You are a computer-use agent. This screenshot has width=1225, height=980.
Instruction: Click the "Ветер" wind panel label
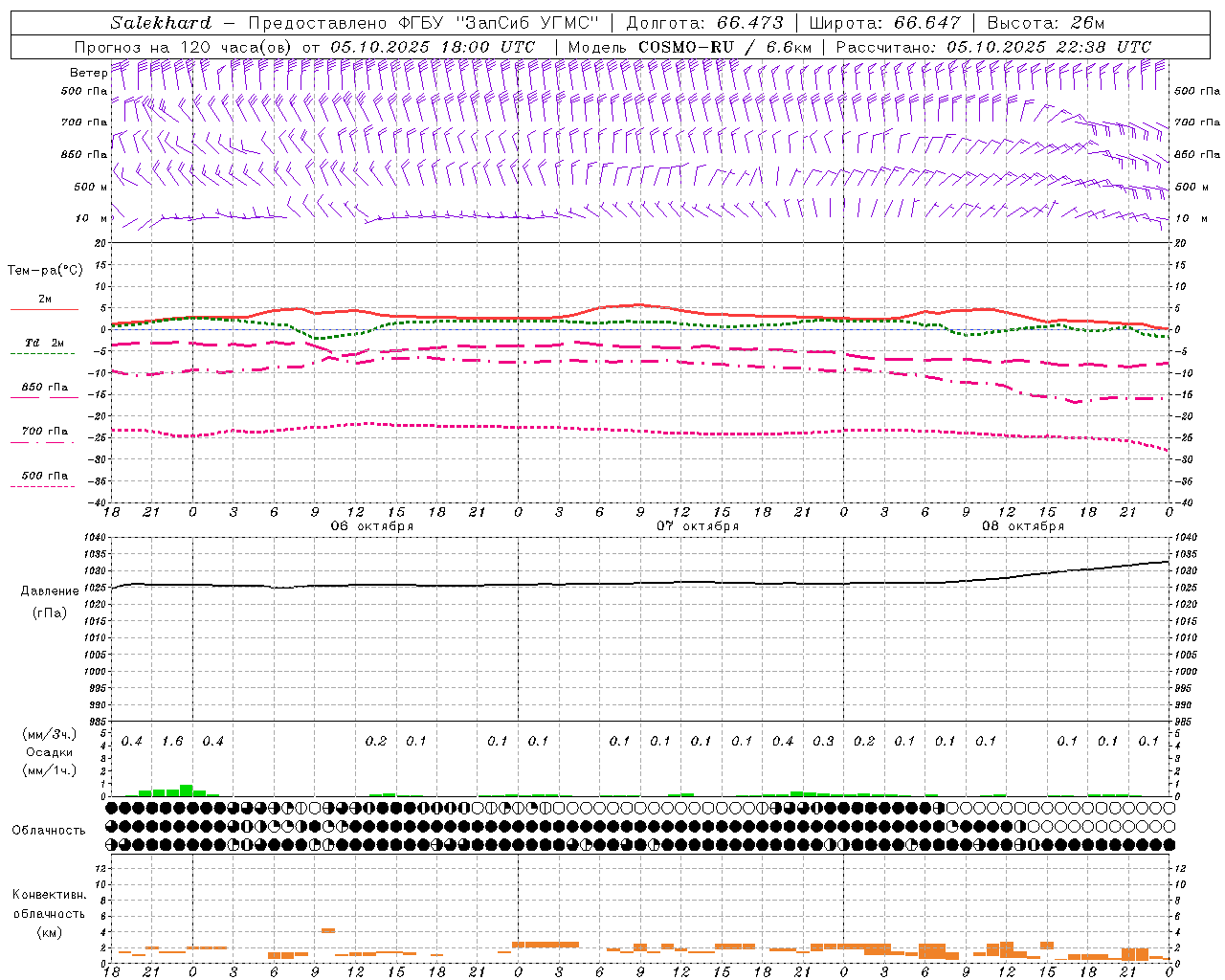point(88,73)
